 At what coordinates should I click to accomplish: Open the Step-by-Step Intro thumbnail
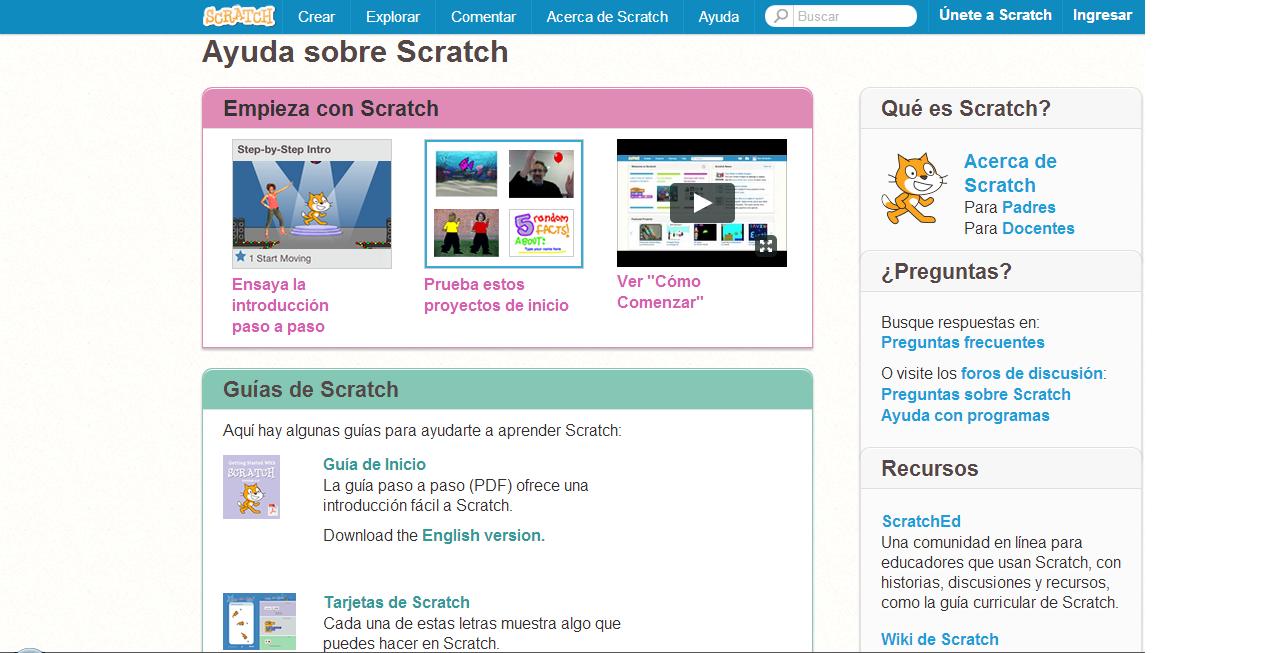point(311,203)
